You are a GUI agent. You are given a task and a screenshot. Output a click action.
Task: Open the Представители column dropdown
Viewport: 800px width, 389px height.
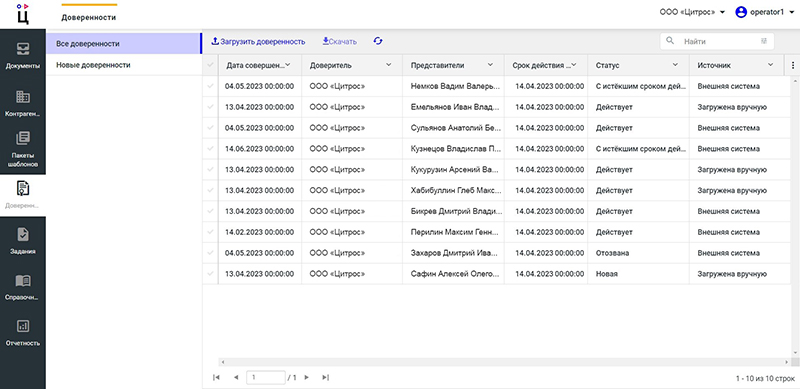click(490, 65)
